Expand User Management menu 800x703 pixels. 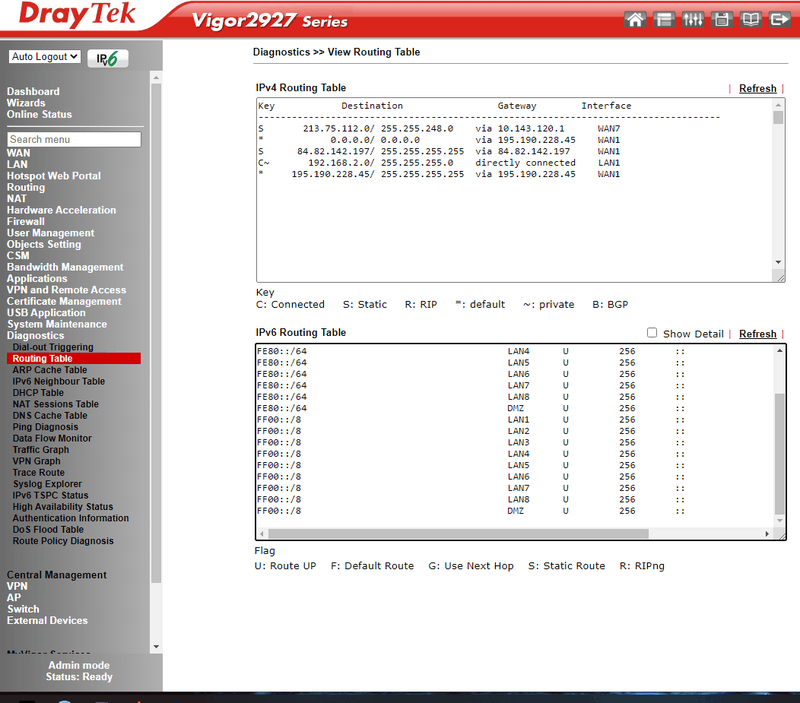(x=51, y=233)
